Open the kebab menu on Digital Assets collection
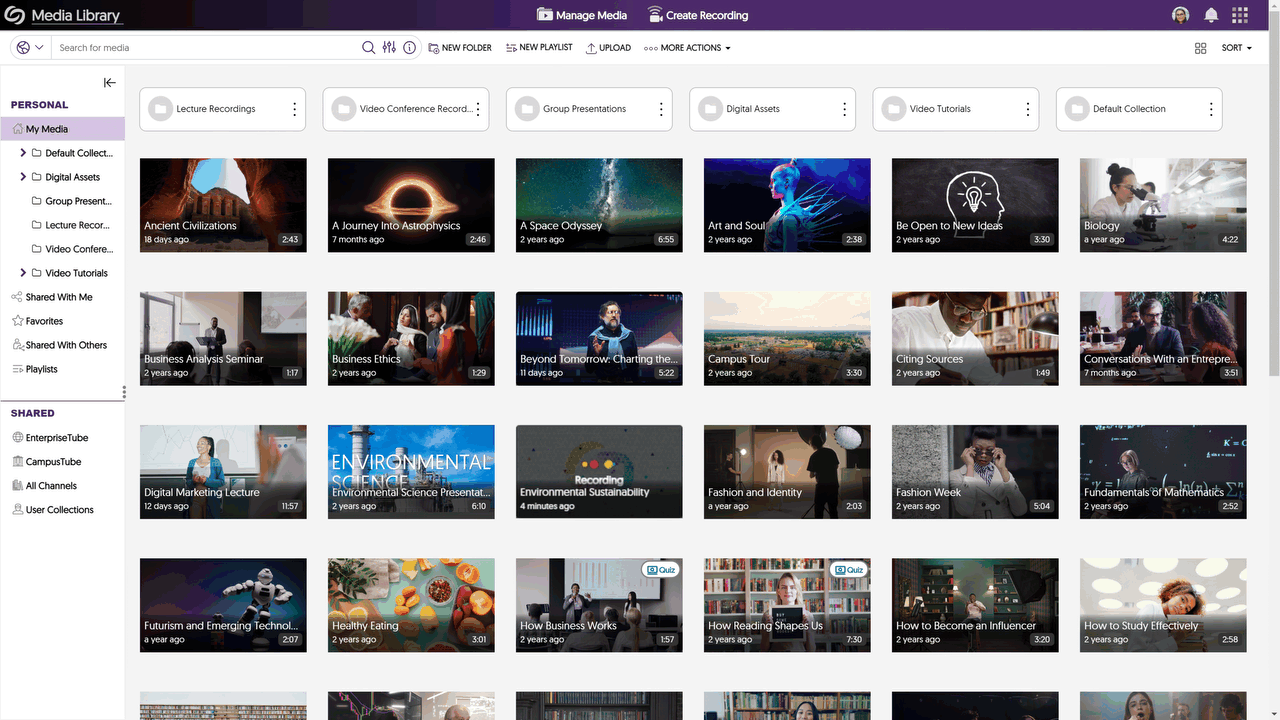 pyautogui.click(x=844, y=108)
